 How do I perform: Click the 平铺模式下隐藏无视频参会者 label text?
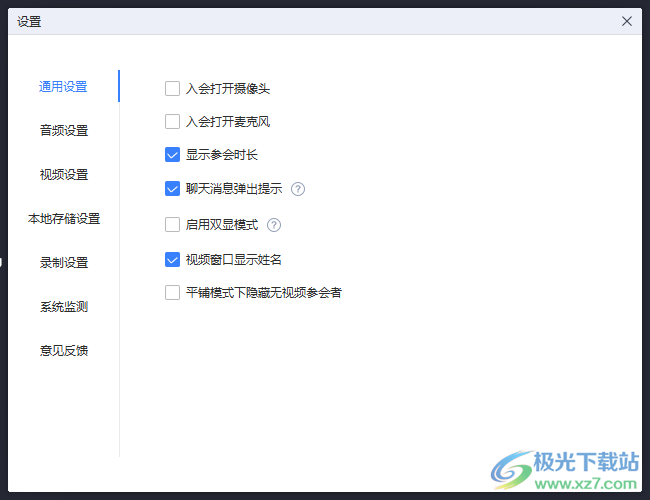coord(264,292)
